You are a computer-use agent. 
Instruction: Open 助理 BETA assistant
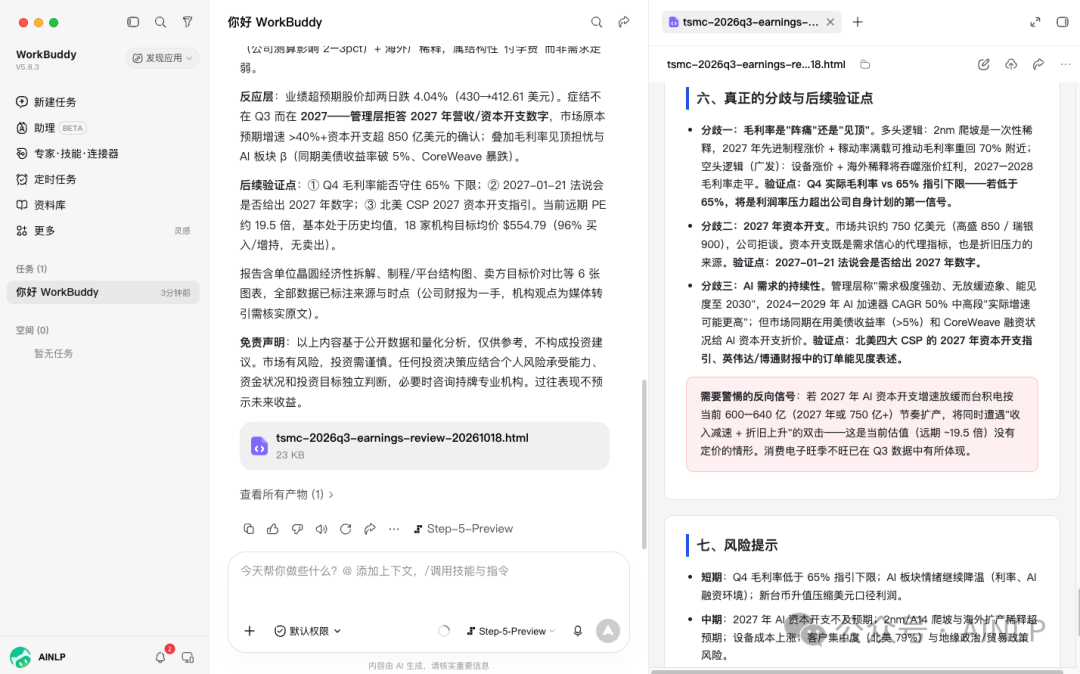coord(51,128)
